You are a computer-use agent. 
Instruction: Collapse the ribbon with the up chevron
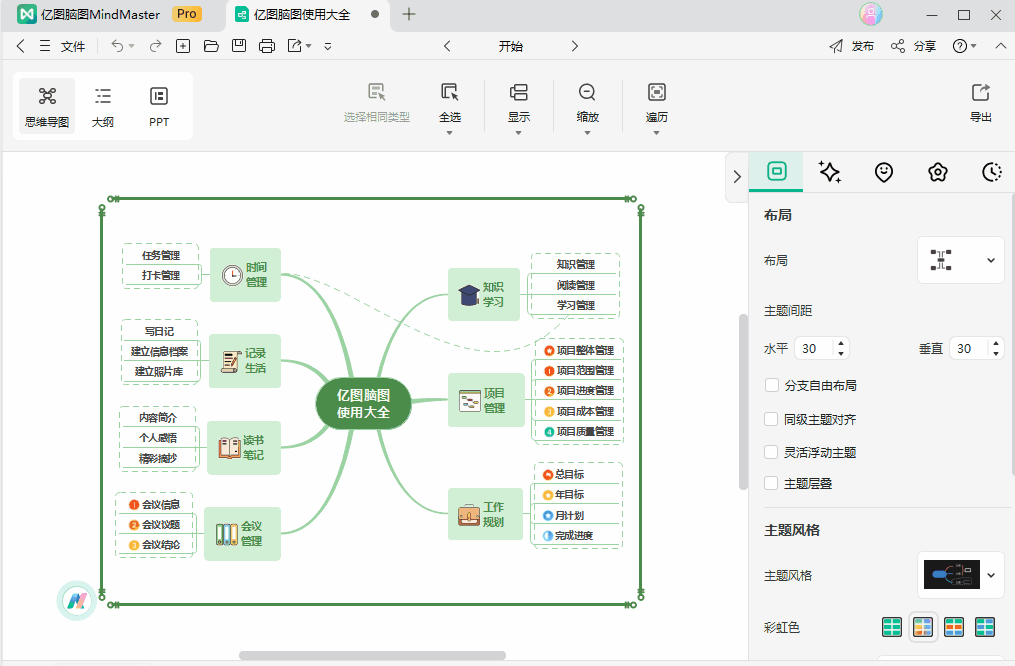(x=1000, y=46)
